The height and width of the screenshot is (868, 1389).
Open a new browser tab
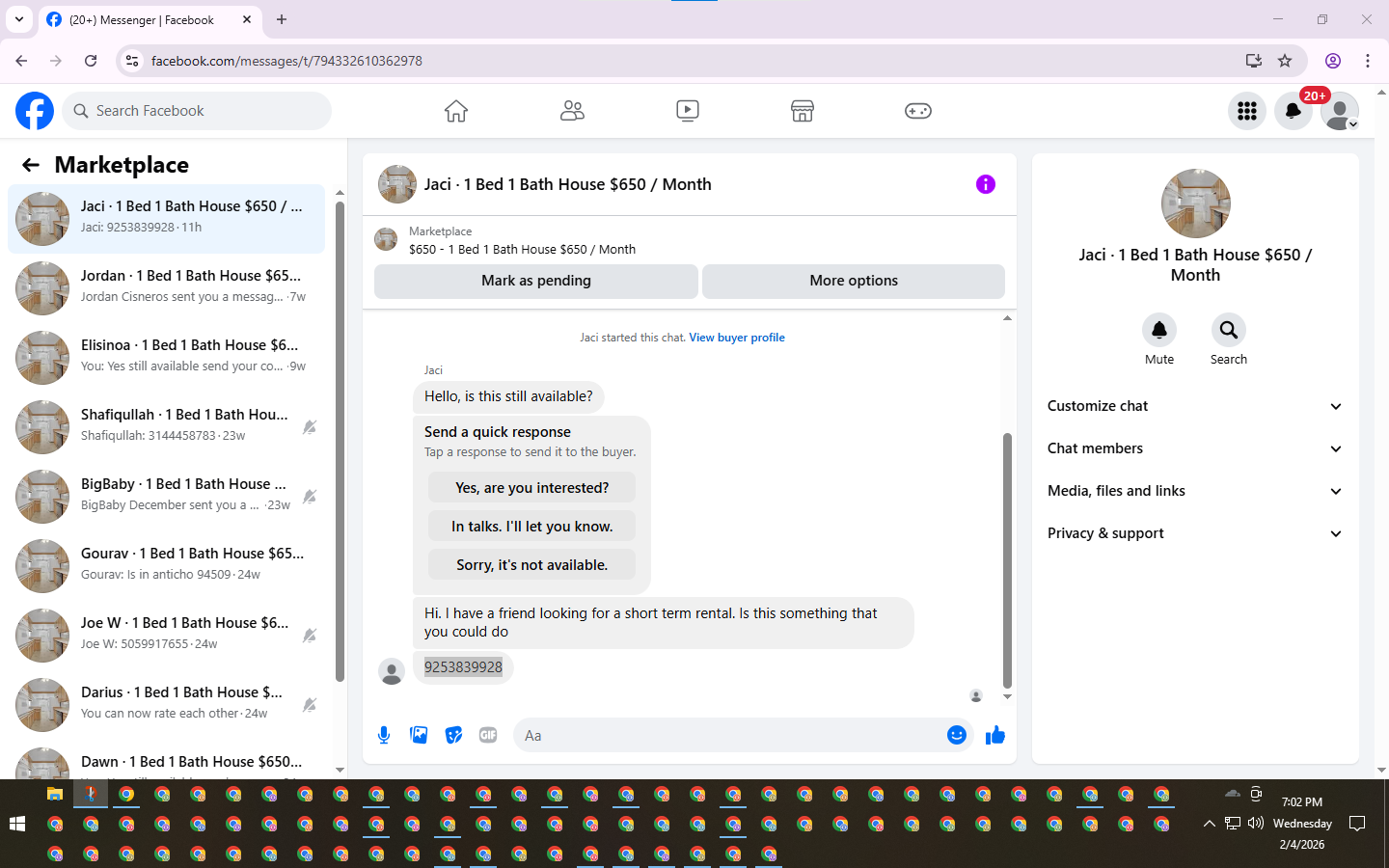[x=282, y=19]
